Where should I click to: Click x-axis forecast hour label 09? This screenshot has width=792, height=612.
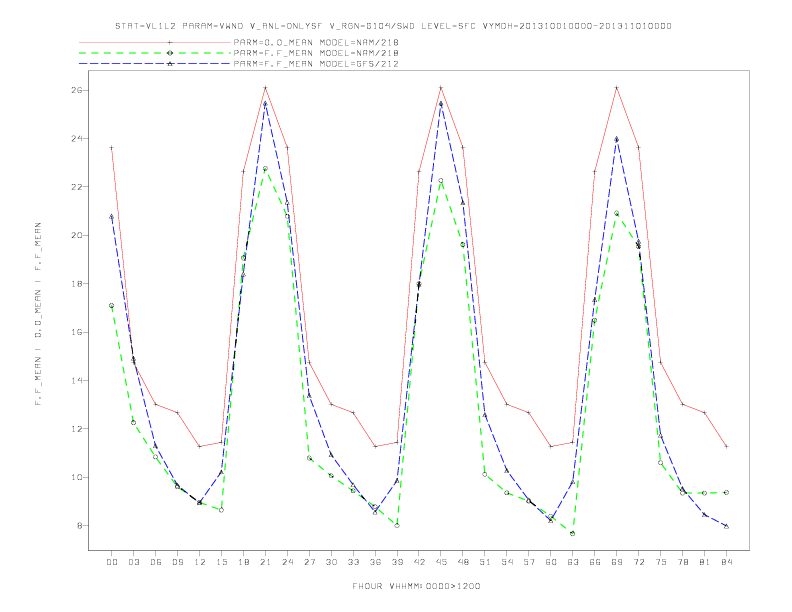click(x=177, y=562)
